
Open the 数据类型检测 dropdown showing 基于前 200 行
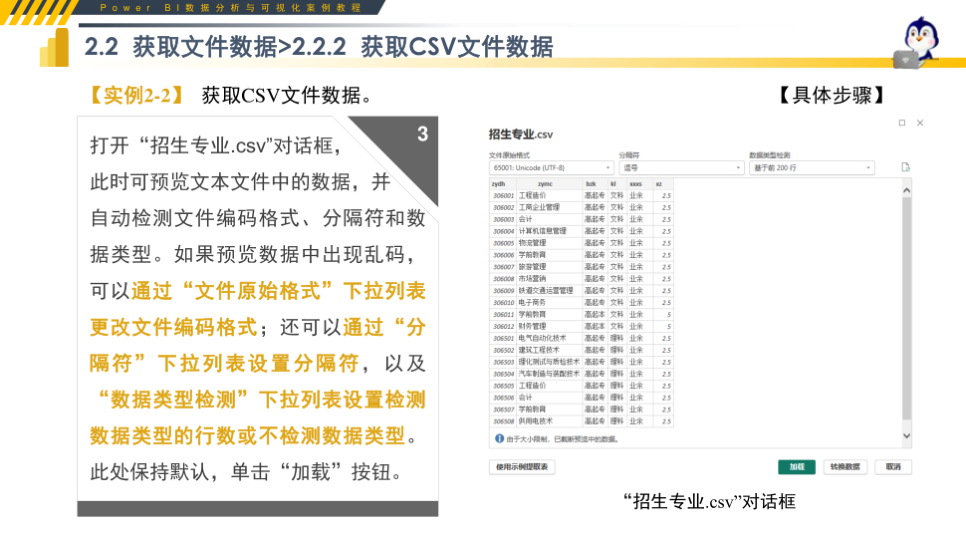pyautogui.click(x=811, y=168)
